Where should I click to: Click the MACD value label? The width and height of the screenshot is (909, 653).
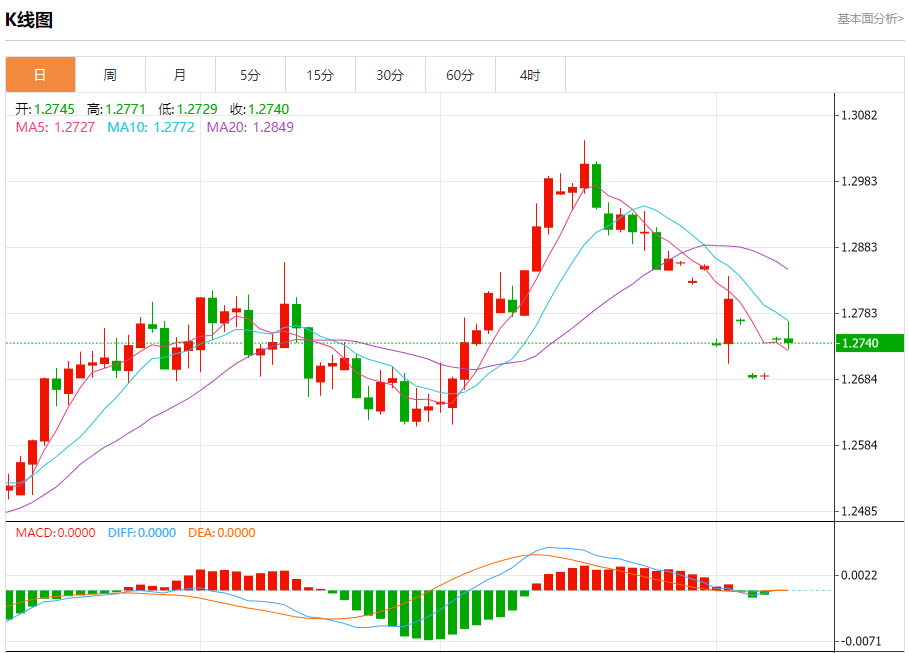point(56,532)
